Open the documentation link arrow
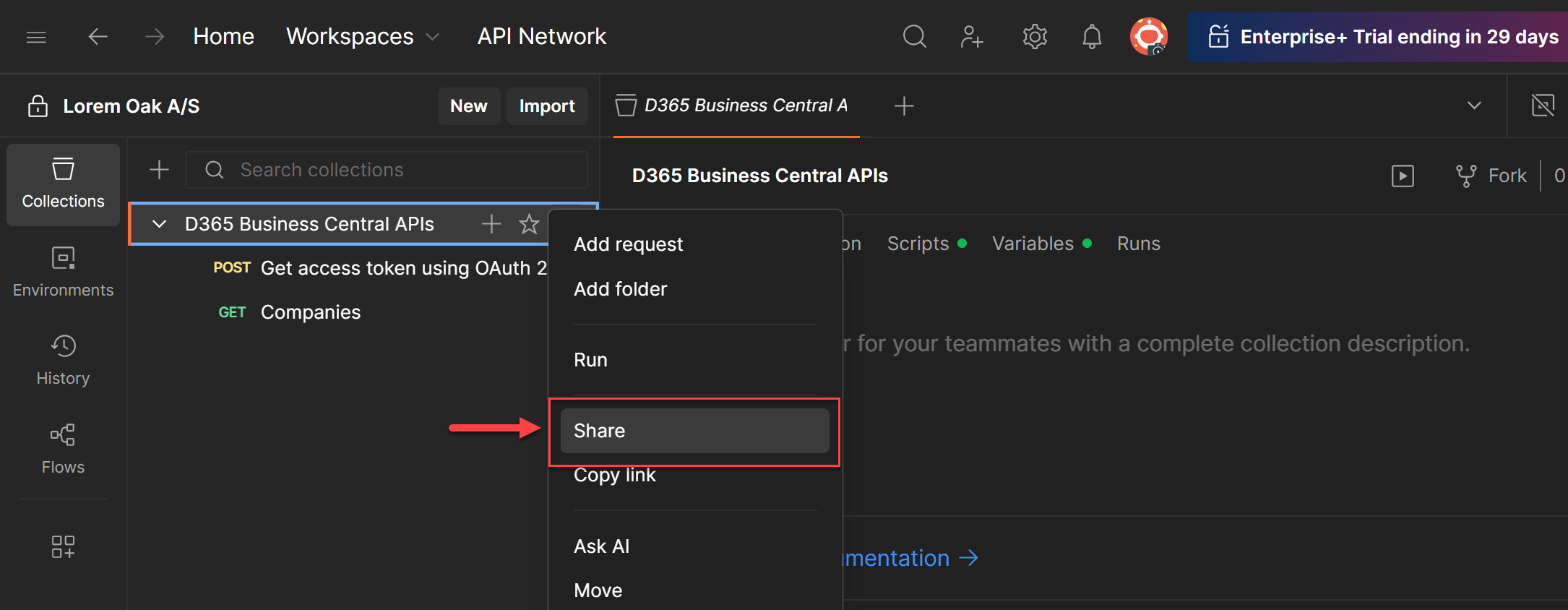 (x=968, y=558)
